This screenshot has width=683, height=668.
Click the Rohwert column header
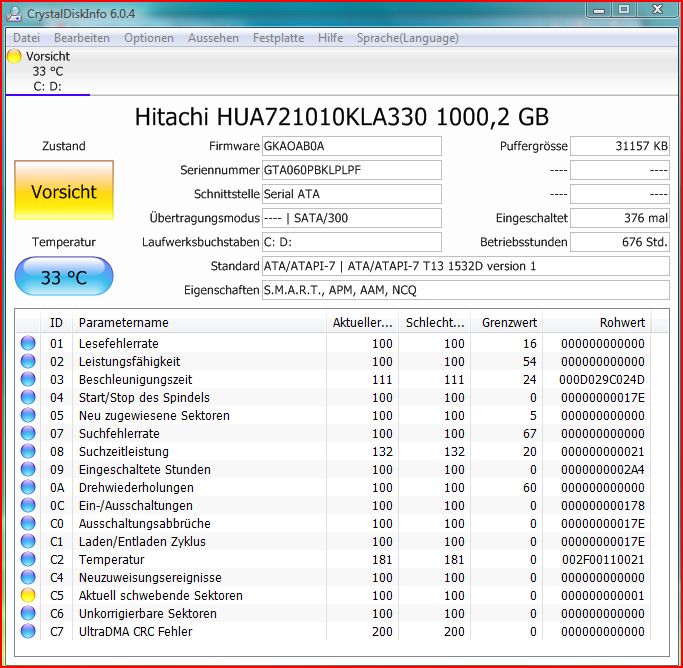[597, 323]
